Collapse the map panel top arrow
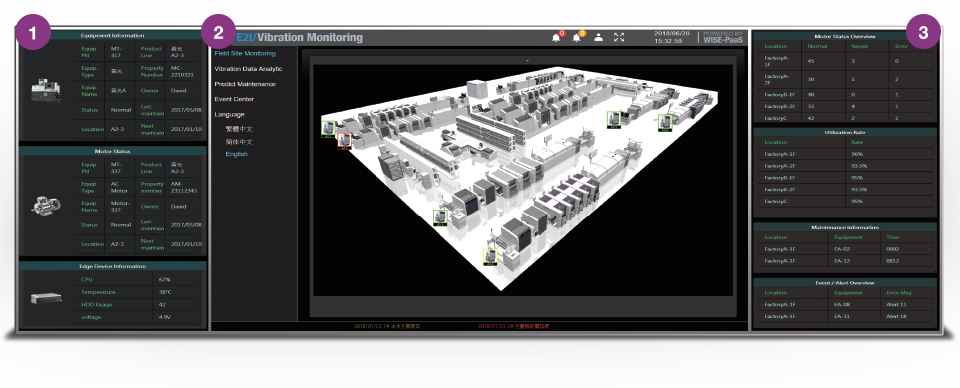 coord(527,61)
